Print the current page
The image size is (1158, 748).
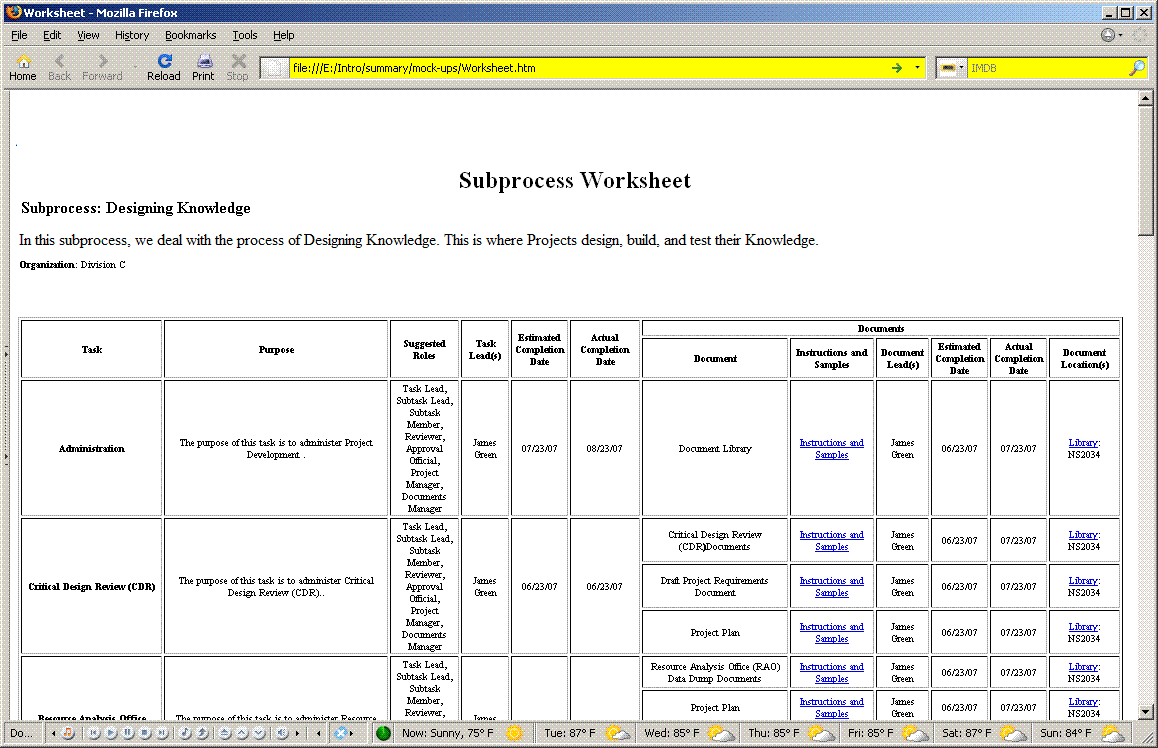(x=203, y=67)
